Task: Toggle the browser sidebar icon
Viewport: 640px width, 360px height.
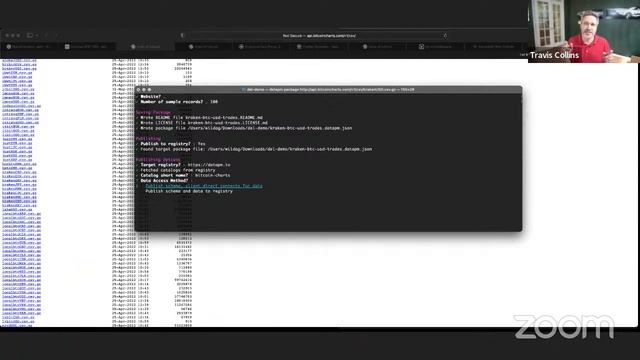Action: pyautogui.click(x=30, y=36)
